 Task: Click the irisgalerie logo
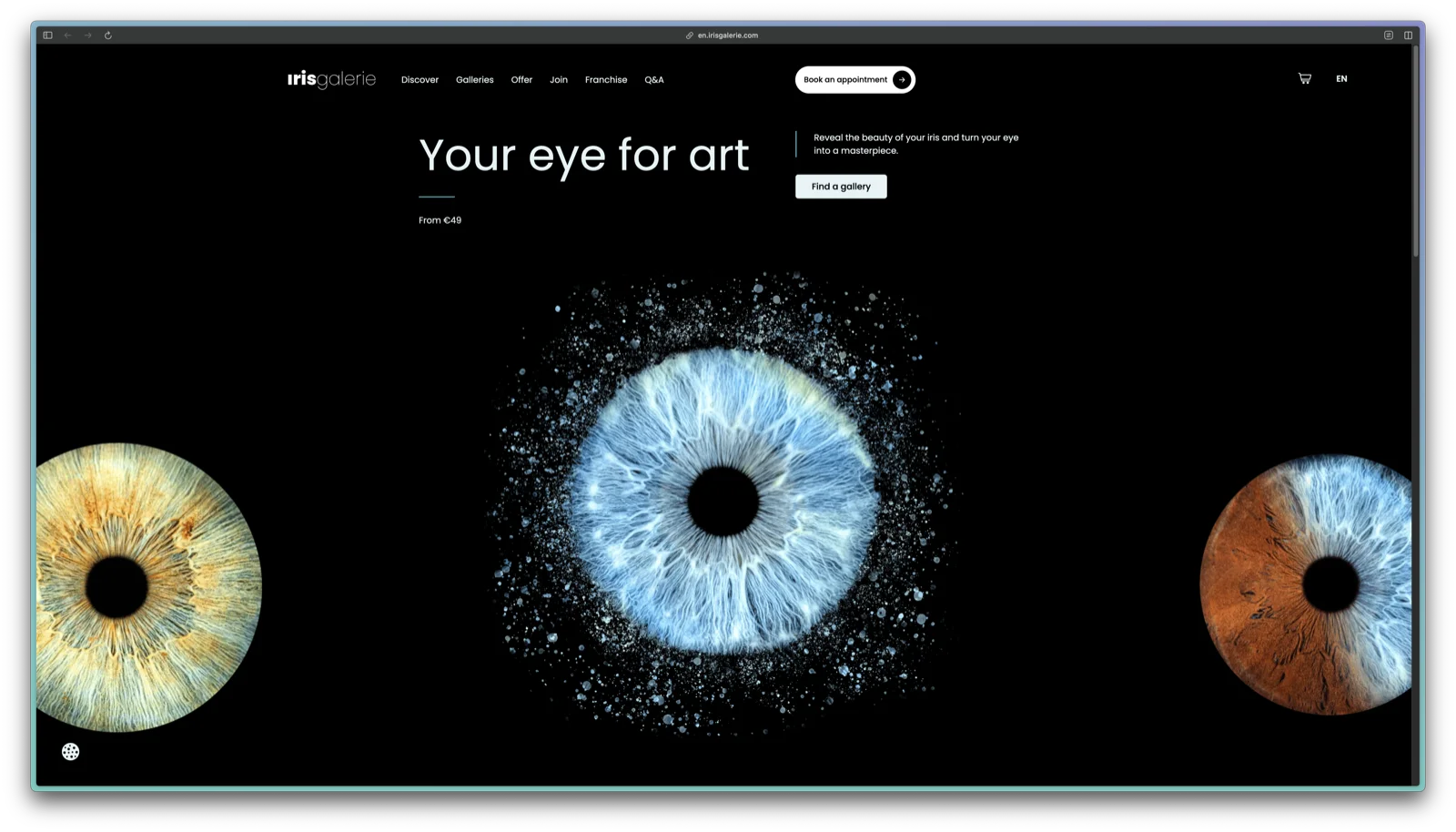[331, 79]
